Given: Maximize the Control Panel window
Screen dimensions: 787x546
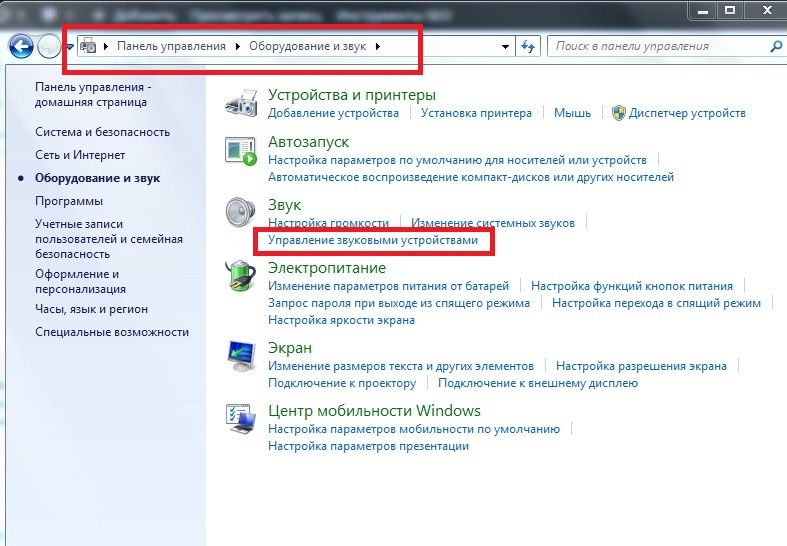Looking at the screenshot, I should pyautogui.click(x=730, y=10).
